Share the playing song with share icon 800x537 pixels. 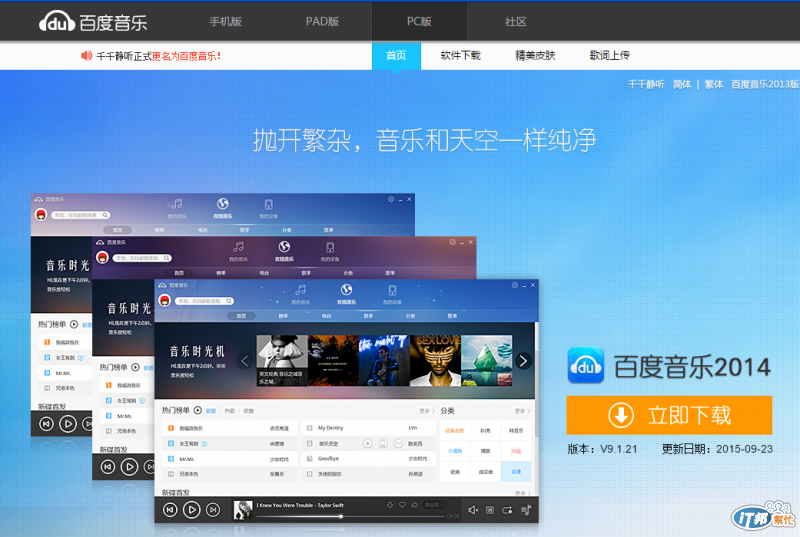414,505
